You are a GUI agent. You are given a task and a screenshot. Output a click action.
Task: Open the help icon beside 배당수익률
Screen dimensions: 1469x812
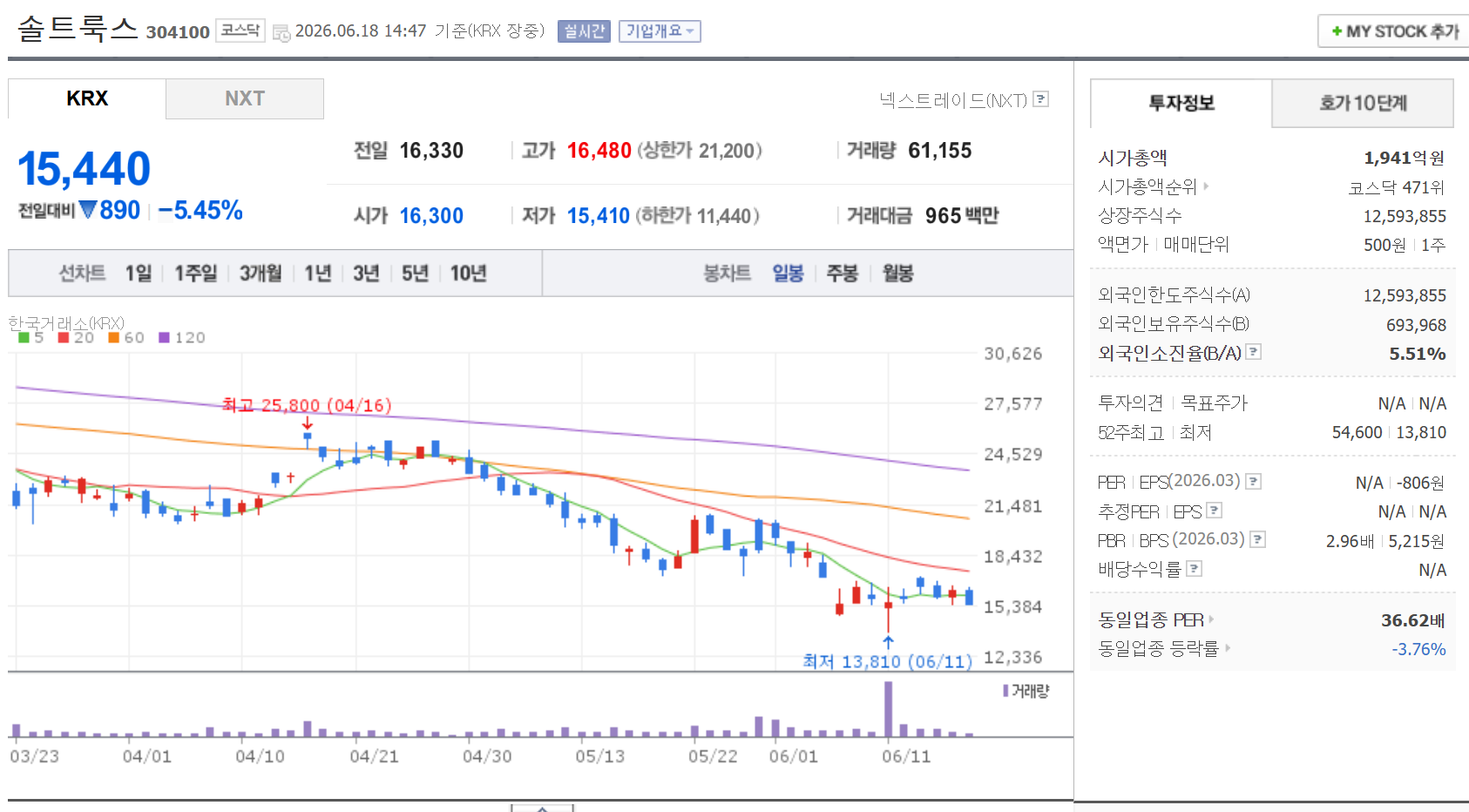pos(1195,568)
